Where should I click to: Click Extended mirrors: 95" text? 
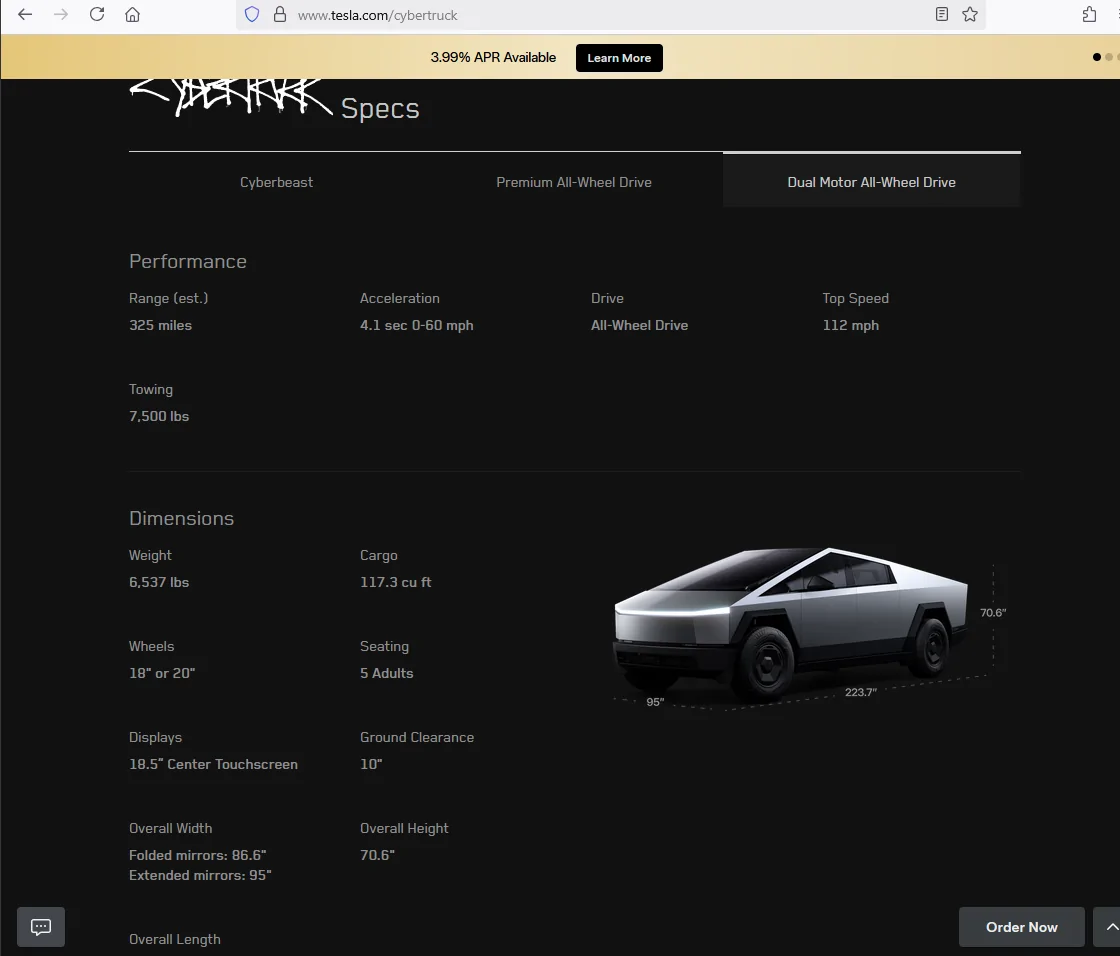(200, 875)
